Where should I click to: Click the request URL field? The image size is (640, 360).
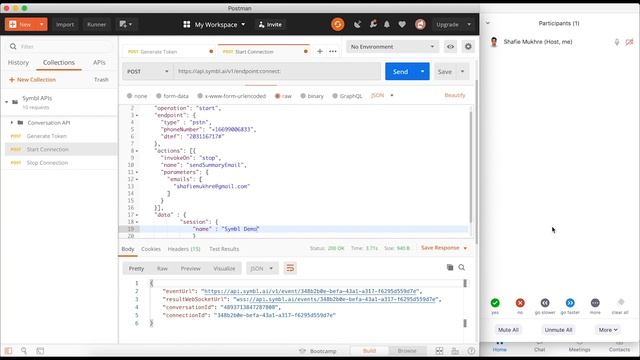click(277, 71)
